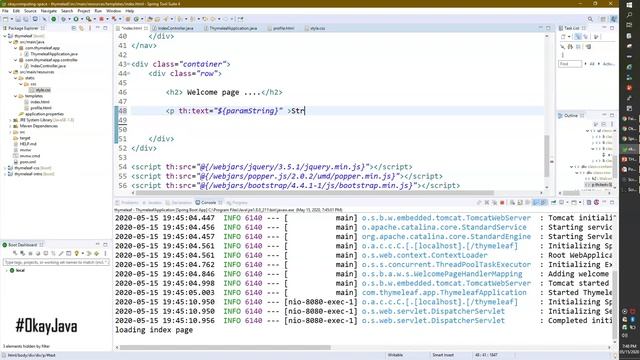Image resolution: width=640 pixels, height=360 pixels.
Task: Click the green Boot Dashboard toolbar icon
Action: coord(53,19)
